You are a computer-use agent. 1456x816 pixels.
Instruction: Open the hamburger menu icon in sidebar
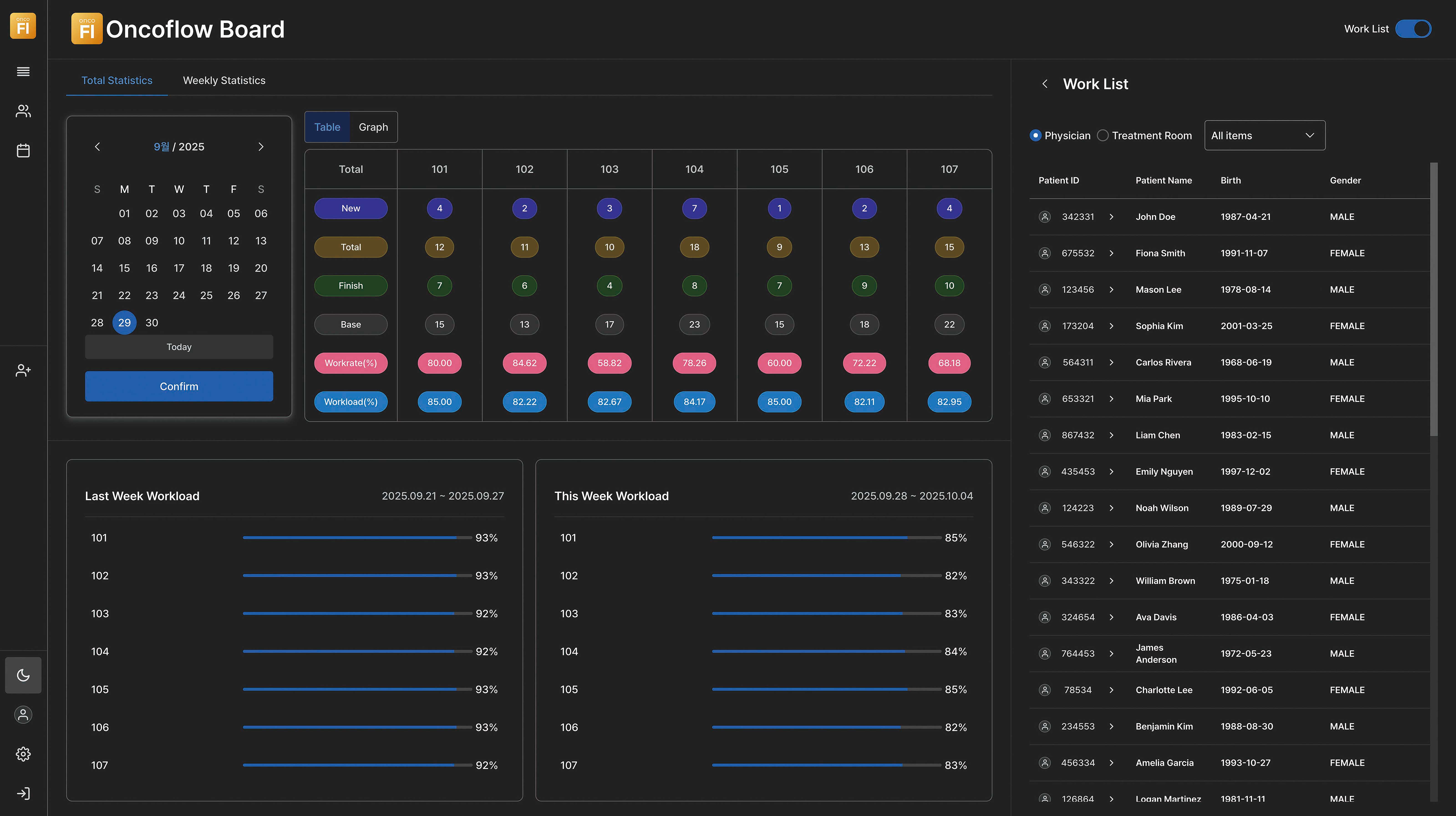coord(23,72)
